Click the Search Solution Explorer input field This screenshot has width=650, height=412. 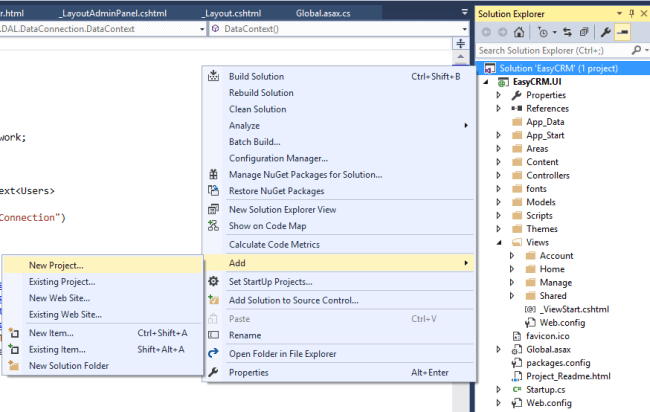pyautogui.click(x=553, y=51)
